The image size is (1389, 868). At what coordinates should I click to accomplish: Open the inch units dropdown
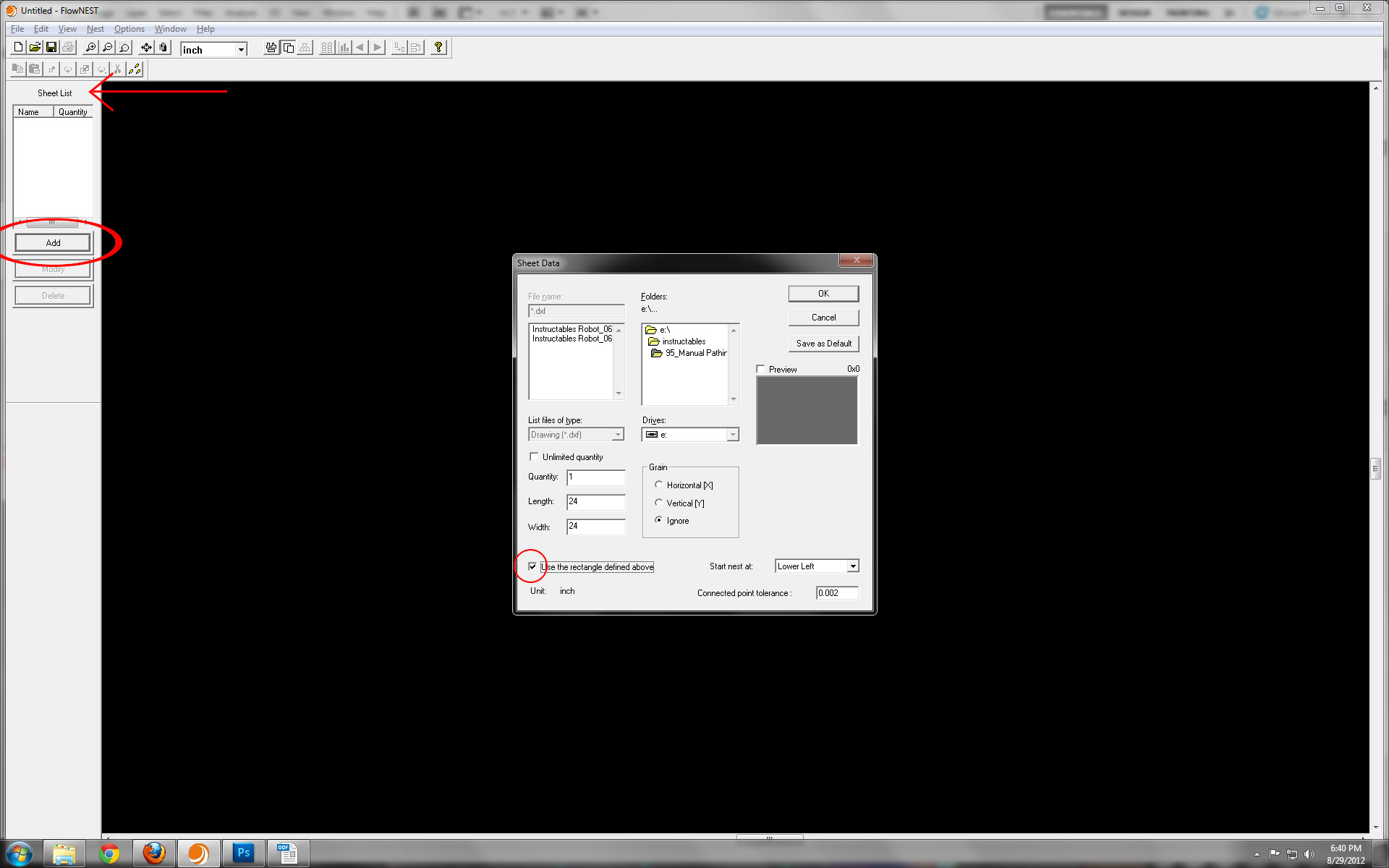(241, 50)
